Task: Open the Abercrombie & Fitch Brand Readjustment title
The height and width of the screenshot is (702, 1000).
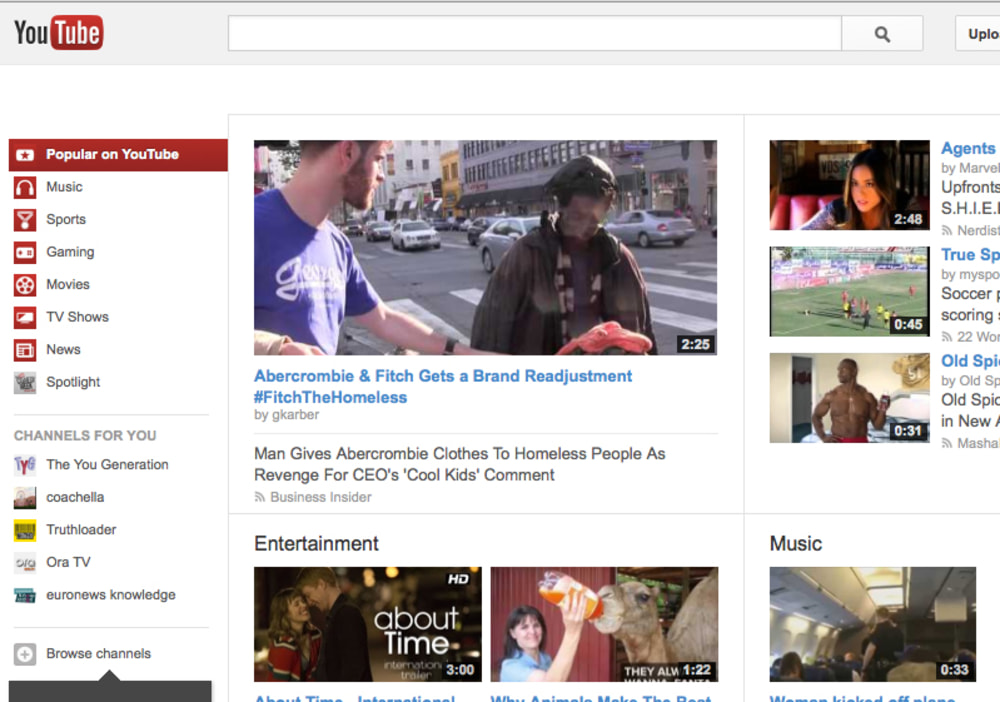Action: [x=443, y=386]
